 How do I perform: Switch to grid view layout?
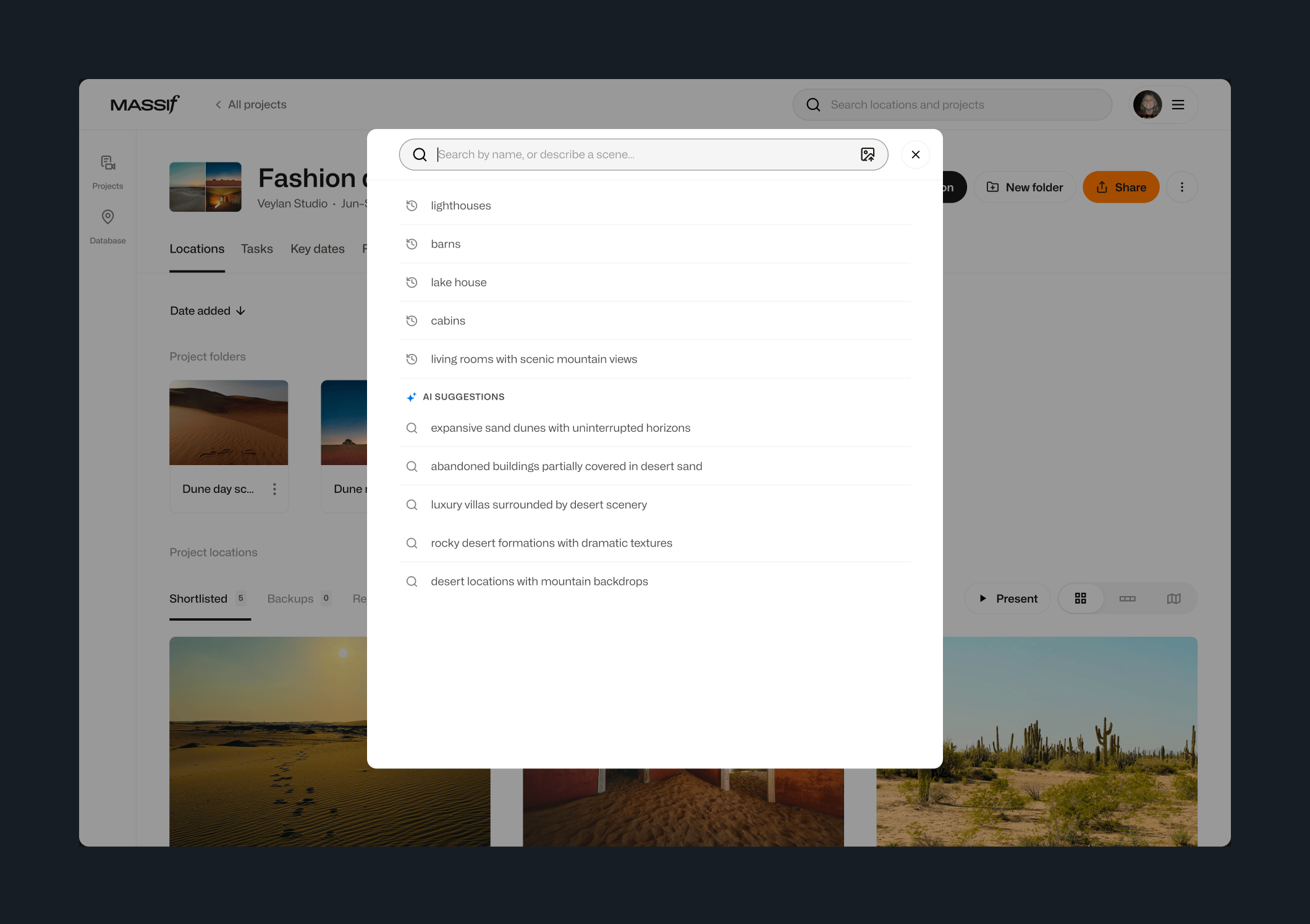tap(1080, 598)
